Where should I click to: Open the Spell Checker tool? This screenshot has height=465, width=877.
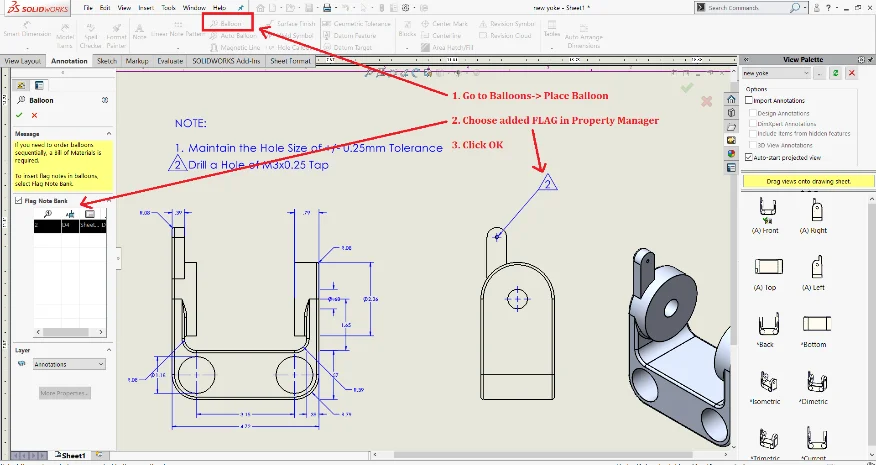click(90, 34)
